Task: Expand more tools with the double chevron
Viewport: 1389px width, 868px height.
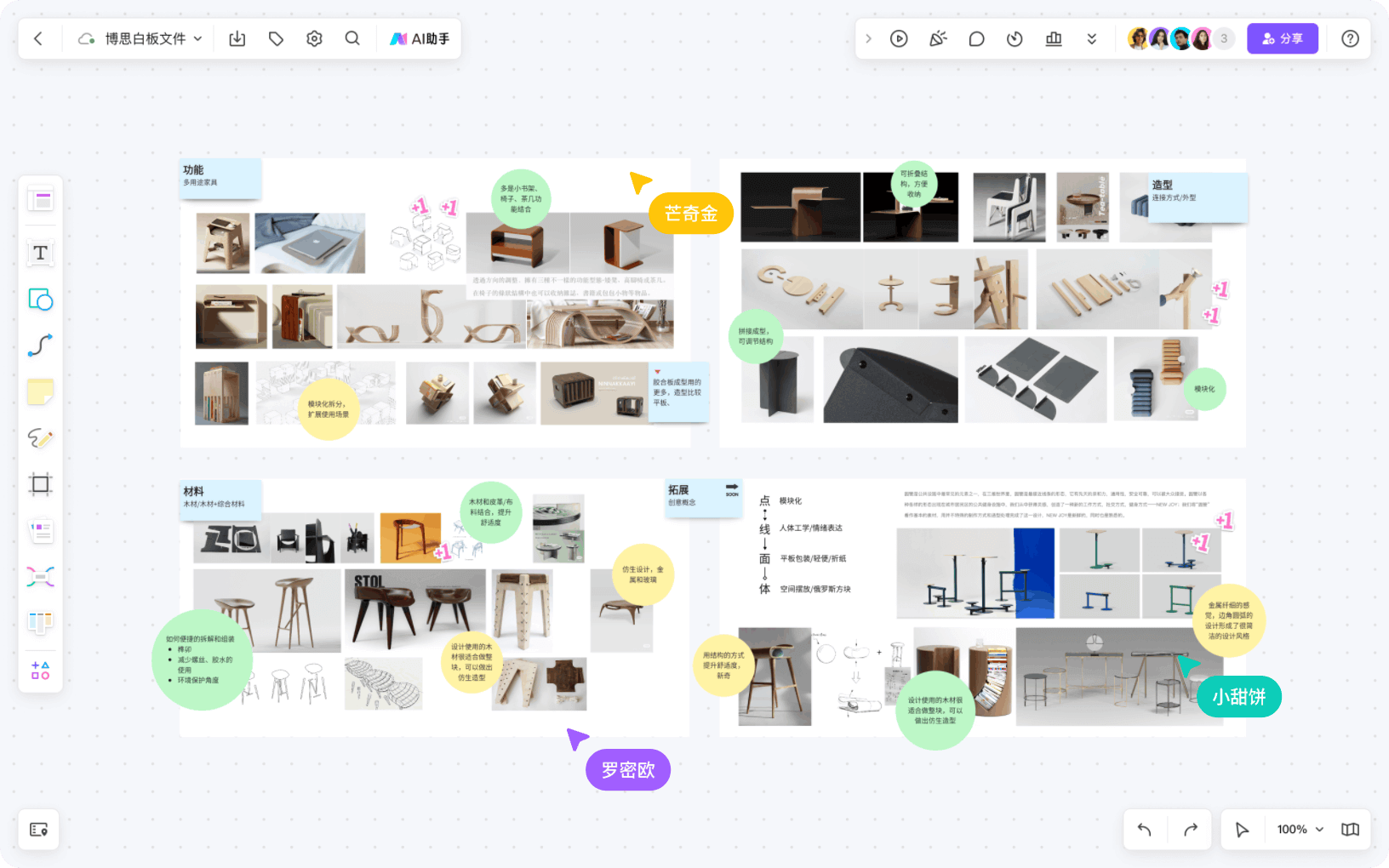Action: pos(1092,38)
